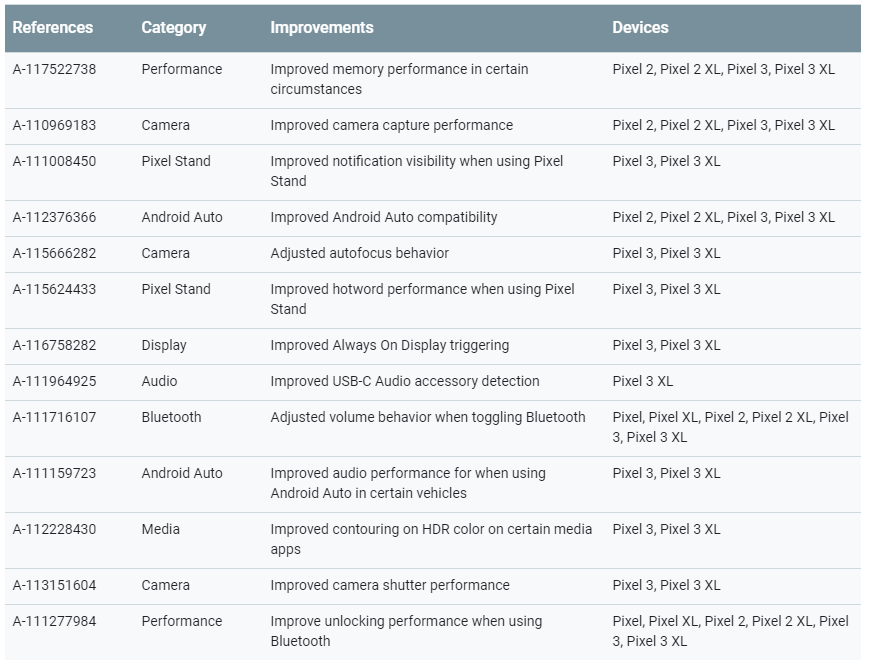
Task: Select reference A-110969183
Action: point(54,125)
